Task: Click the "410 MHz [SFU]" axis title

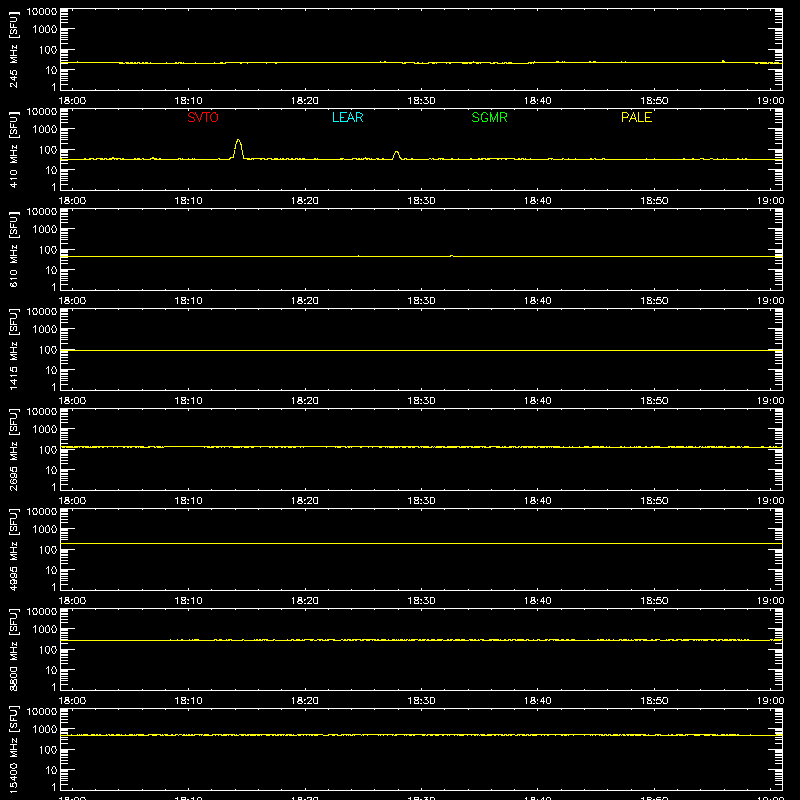Action: 13,149
